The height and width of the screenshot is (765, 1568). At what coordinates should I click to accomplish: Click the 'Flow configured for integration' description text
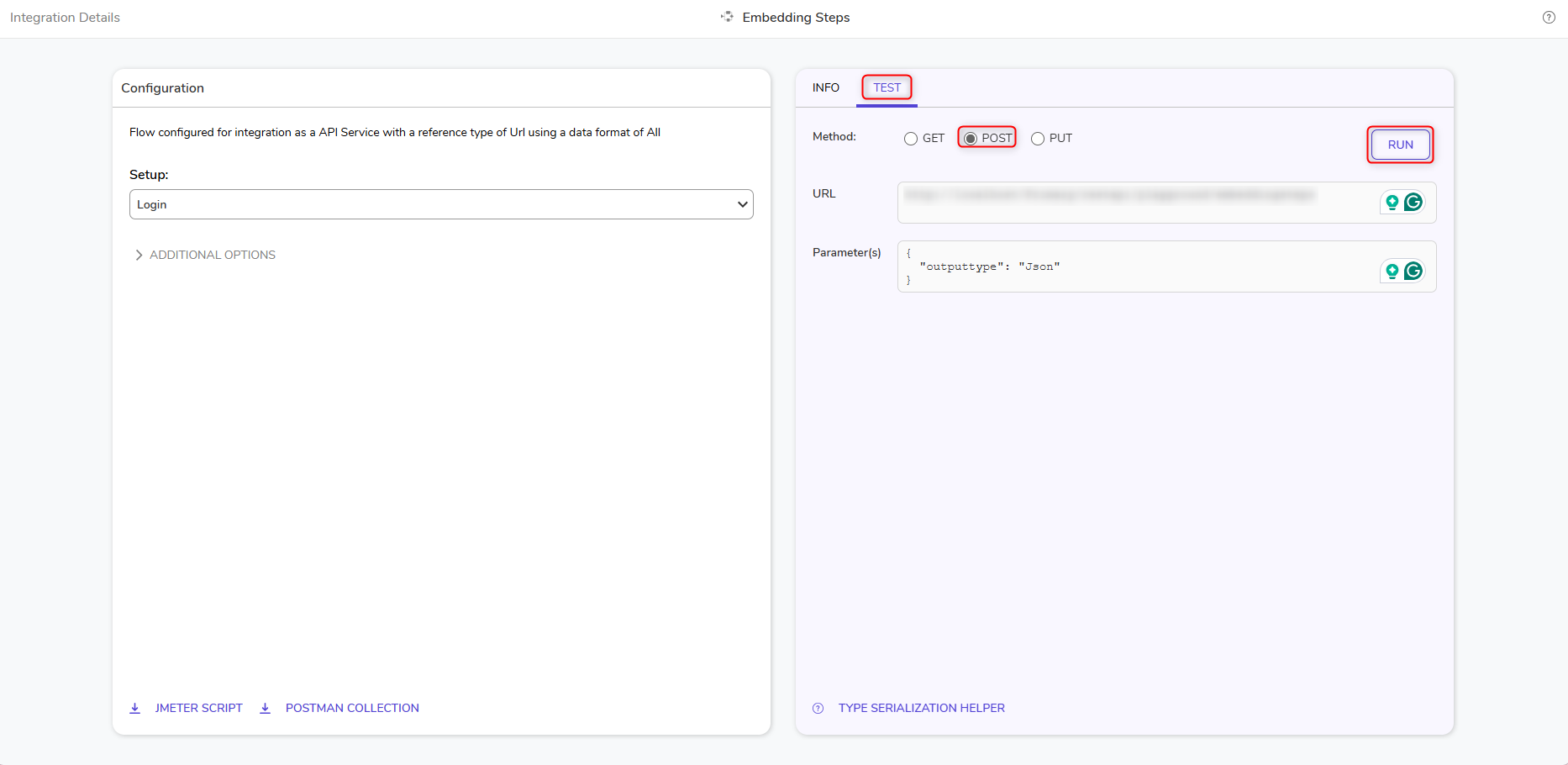[x=395, y=132]
